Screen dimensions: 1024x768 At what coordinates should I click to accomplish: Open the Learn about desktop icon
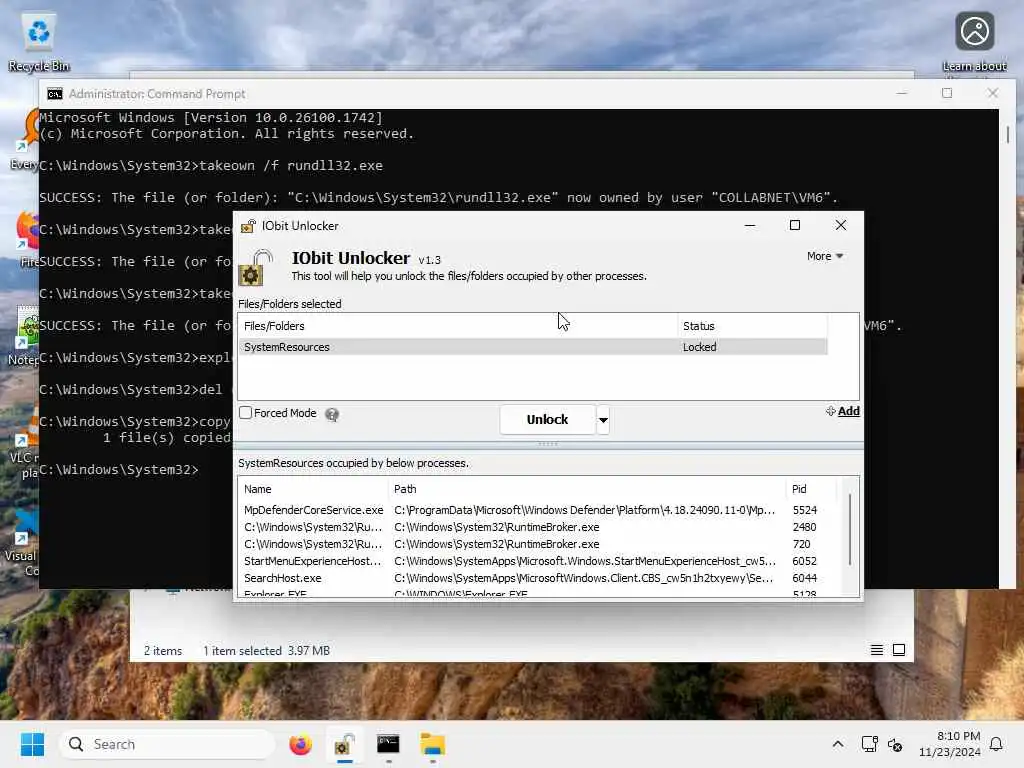point(974,42)
